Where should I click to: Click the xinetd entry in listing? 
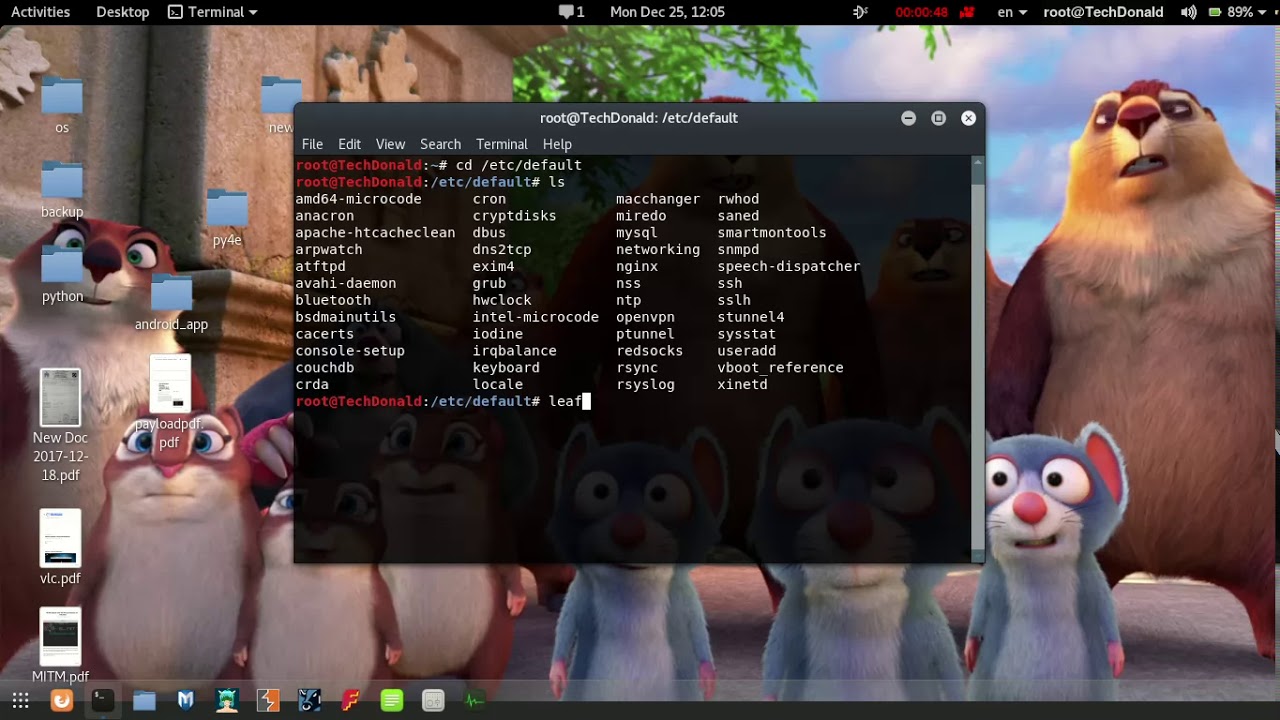[x=742, y=384]
